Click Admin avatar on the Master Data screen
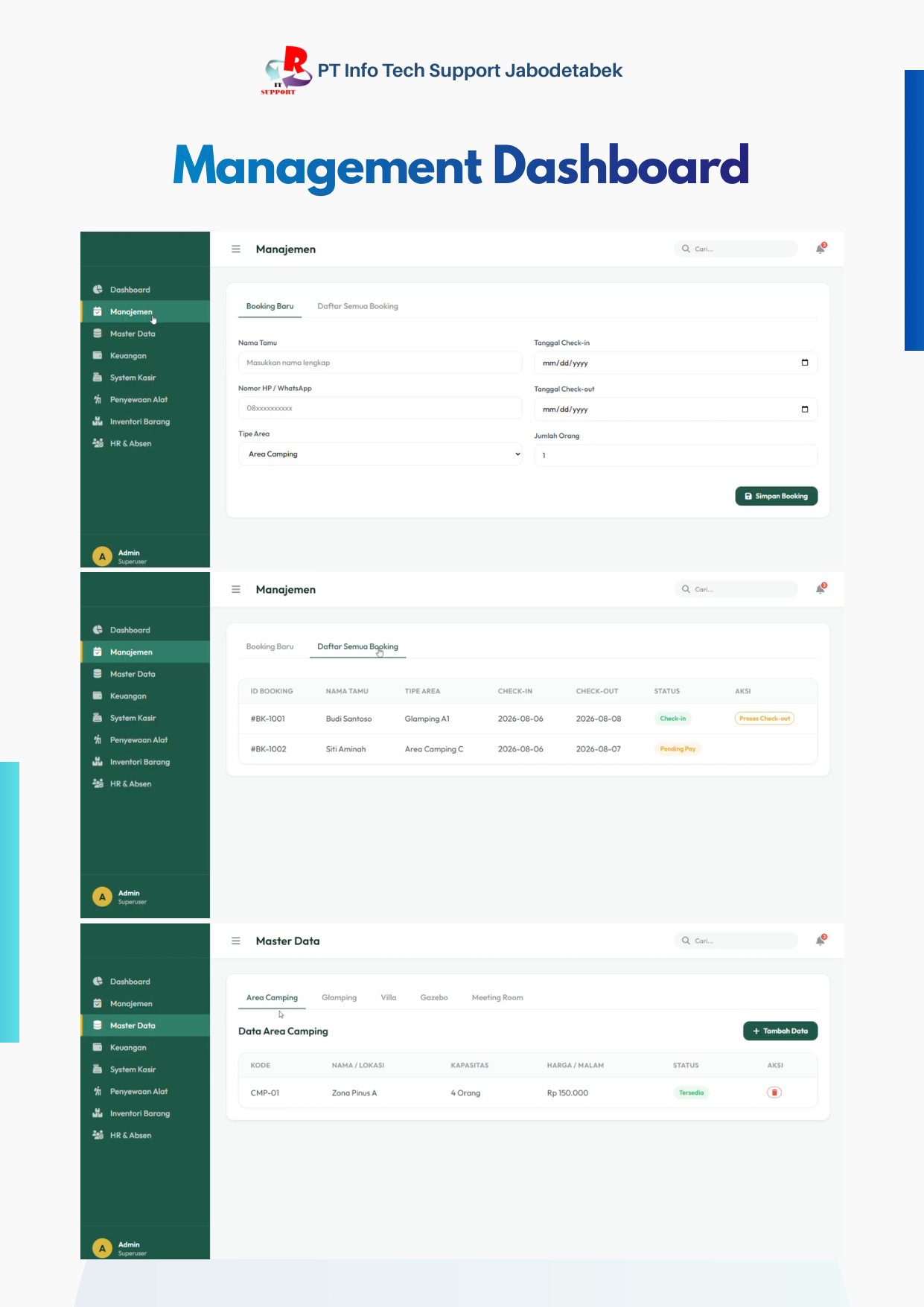This screenshot has height=1307, width=924. [102, 1248]
